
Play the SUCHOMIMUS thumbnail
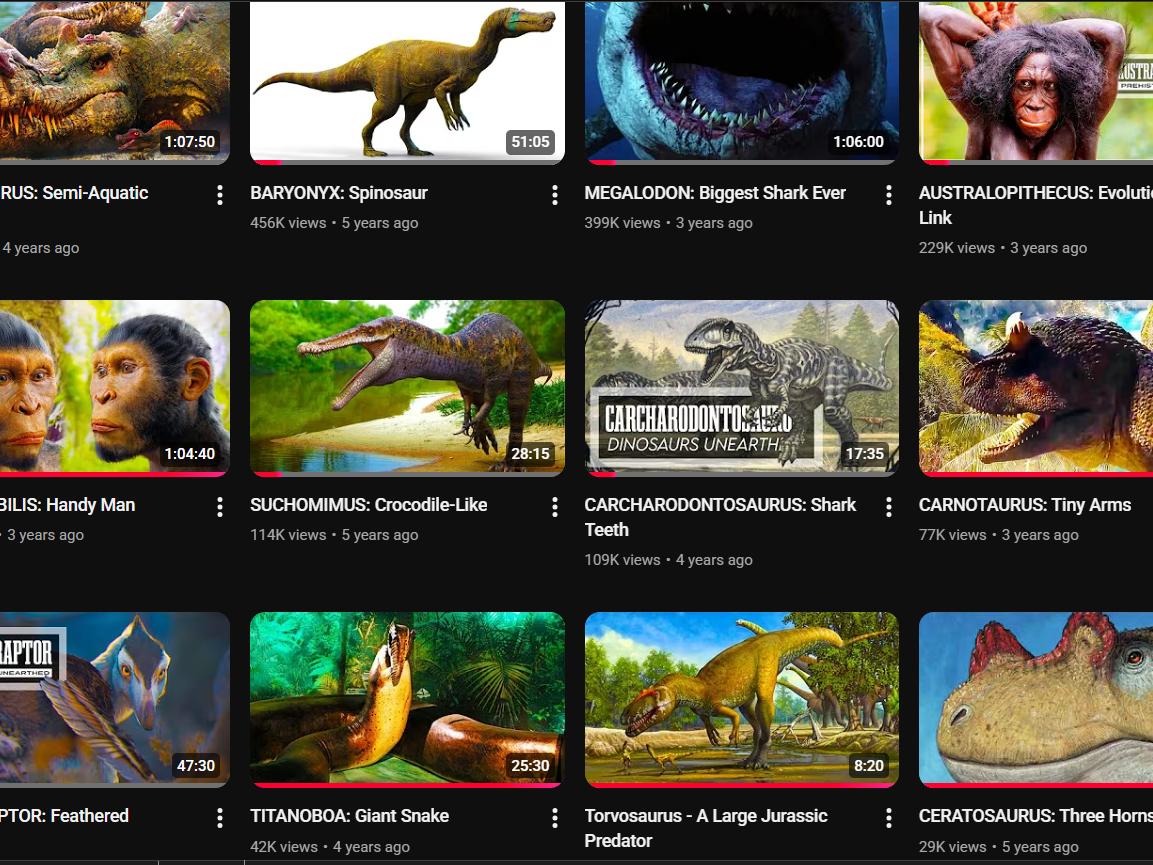click(407, 388)
